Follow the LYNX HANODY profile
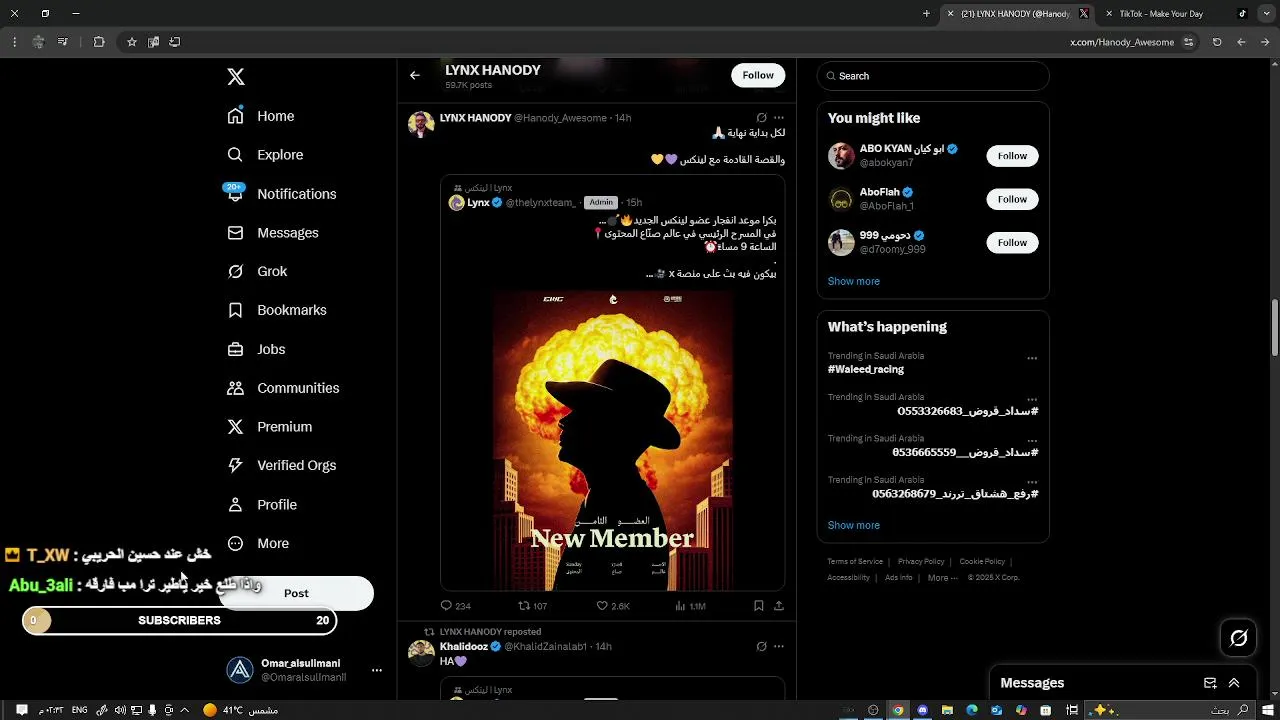The height and width of the screenshot is (720, 1280). point(758,75)
